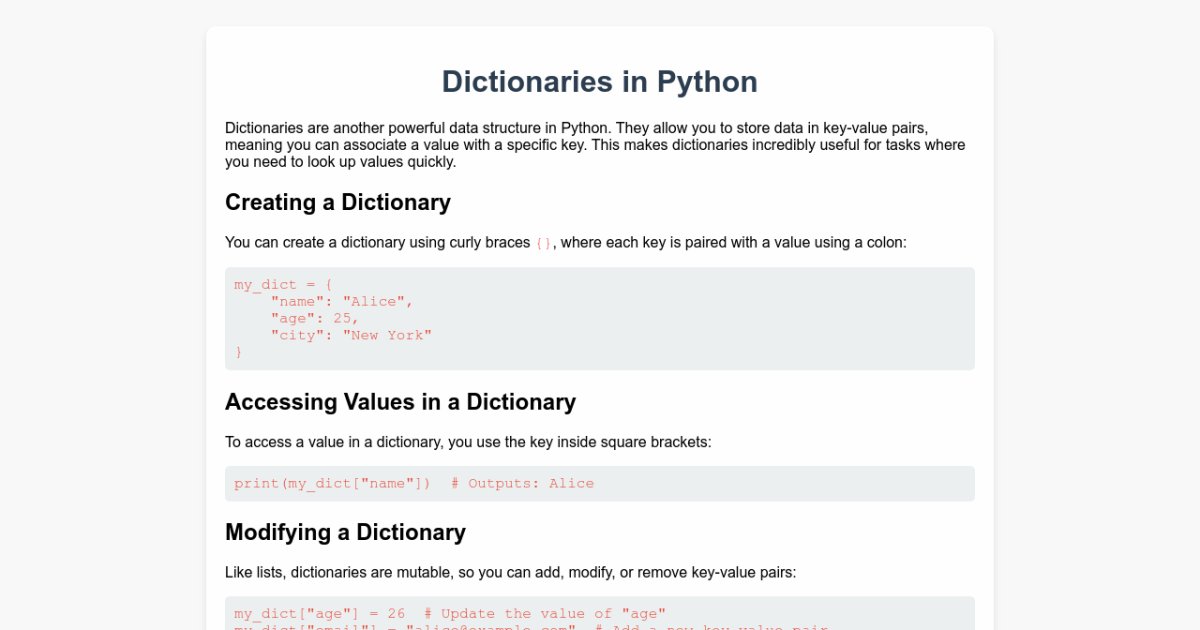Click the "Creating a Dictionary" heading
Screen dimensions: 1200x630
pyautogui.click(x=337, y=202)
